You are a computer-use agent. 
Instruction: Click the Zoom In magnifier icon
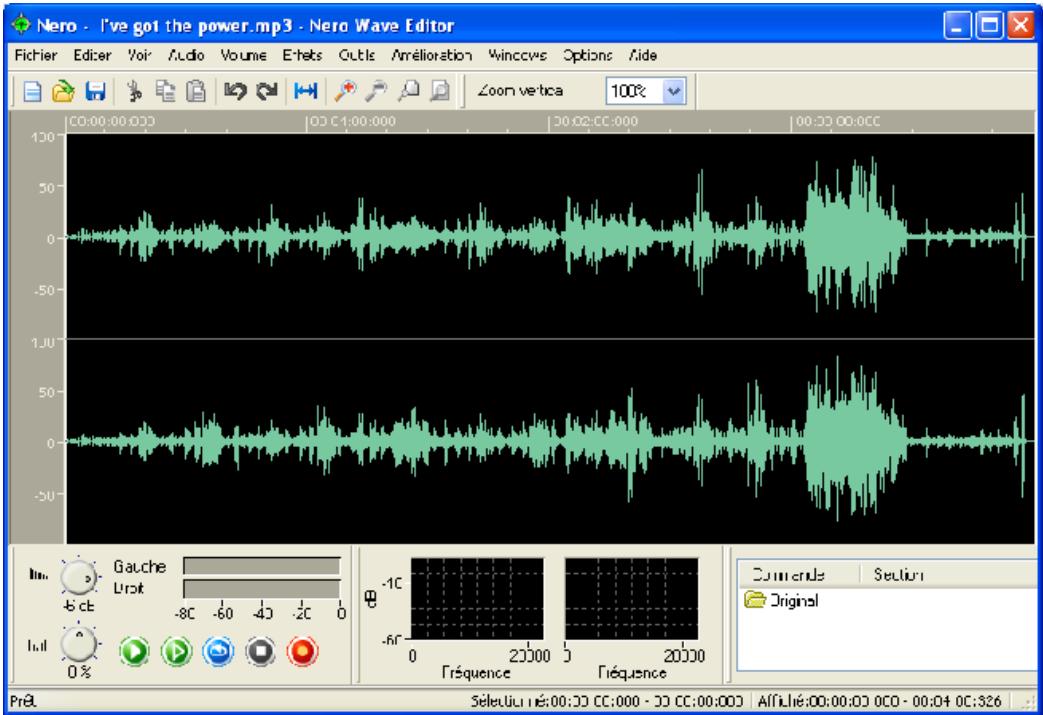(x=345, y=91)
